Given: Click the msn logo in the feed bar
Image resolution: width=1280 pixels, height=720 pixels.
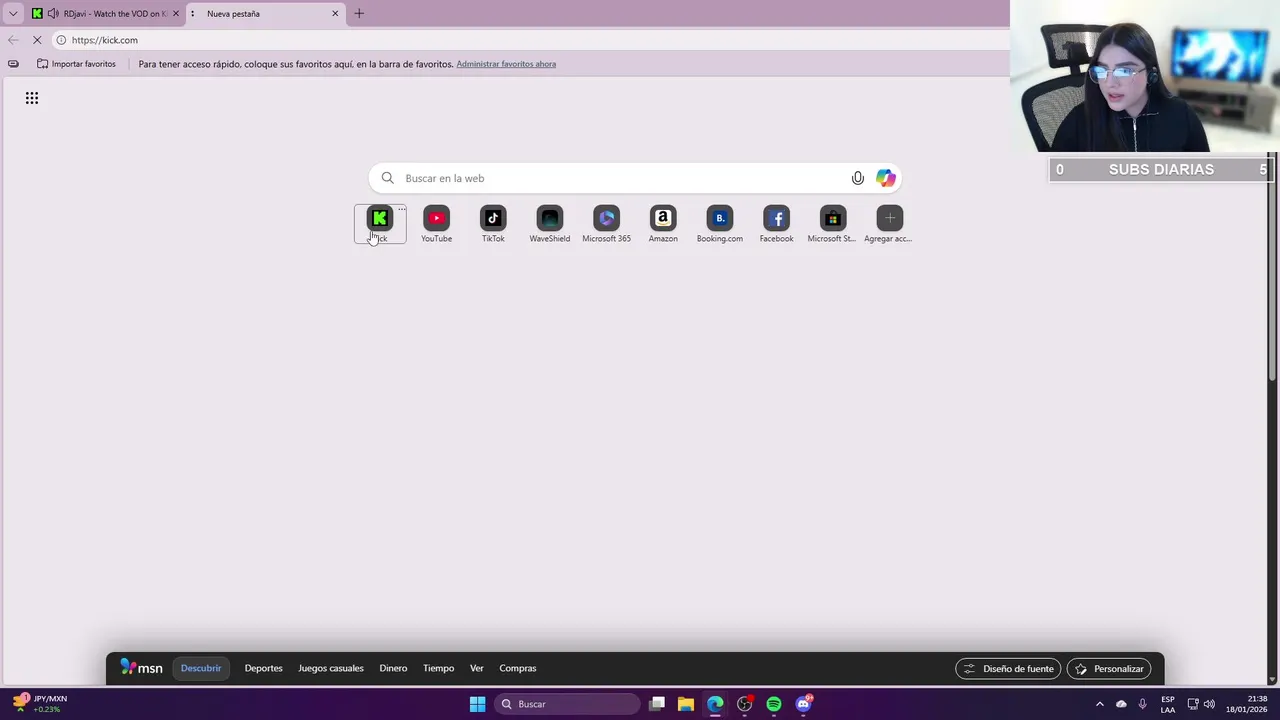Looking at the screenshot, I should (141, 668).
